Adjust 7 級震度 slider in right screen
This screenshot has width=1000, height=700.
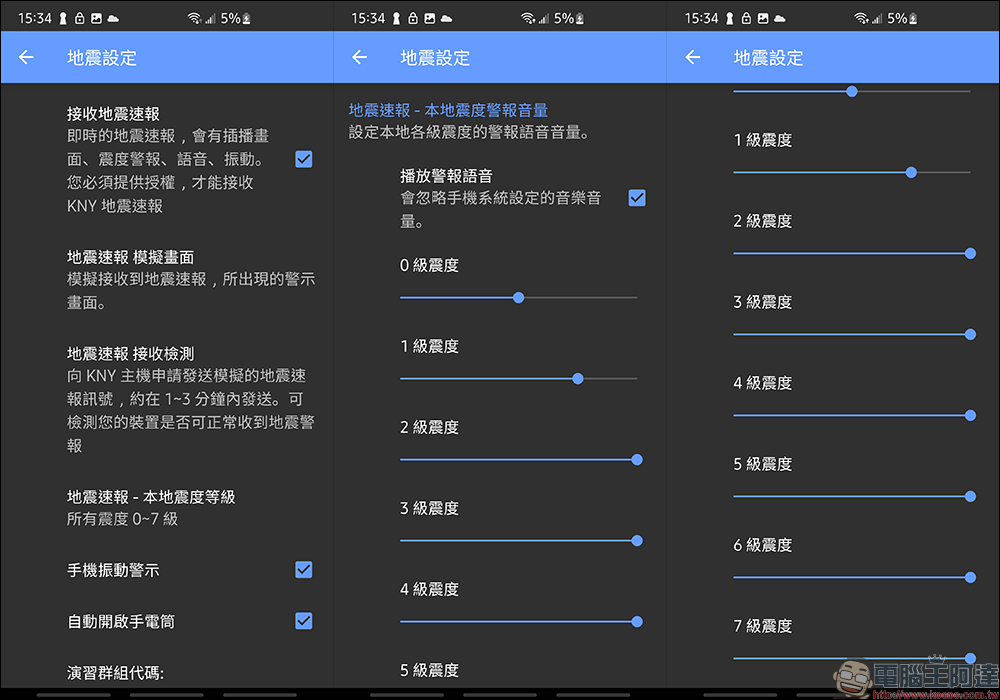(855, 658)
